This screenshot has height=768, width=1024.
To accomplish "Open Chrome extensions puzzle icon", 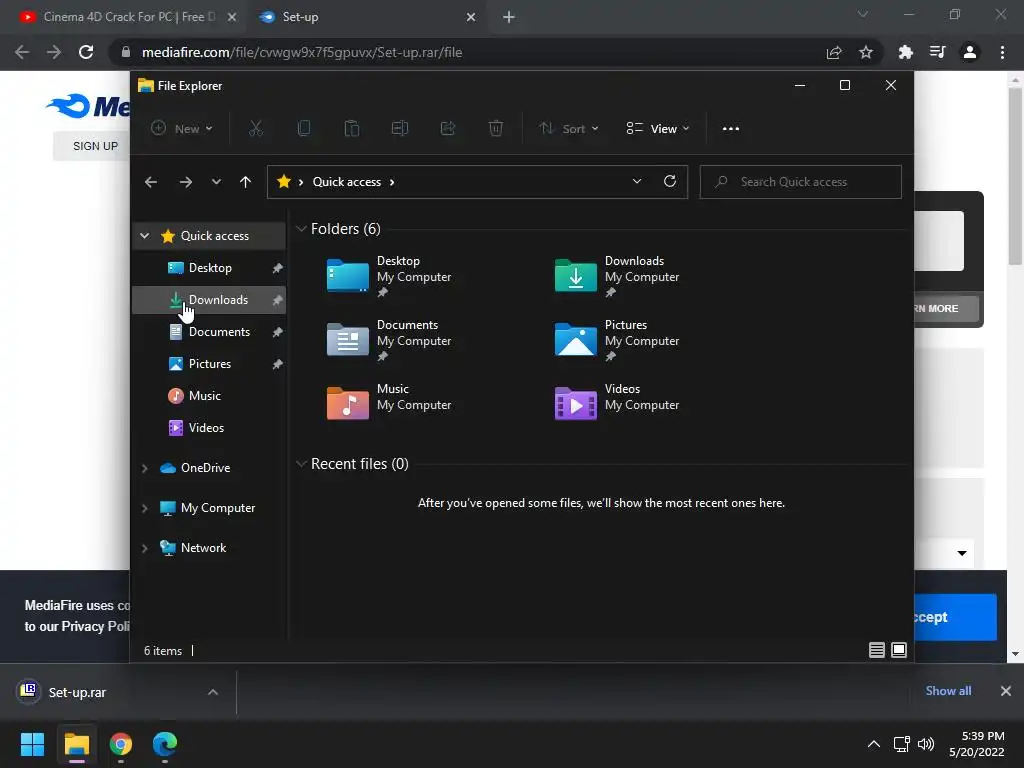I will click(x=905, y=52).
